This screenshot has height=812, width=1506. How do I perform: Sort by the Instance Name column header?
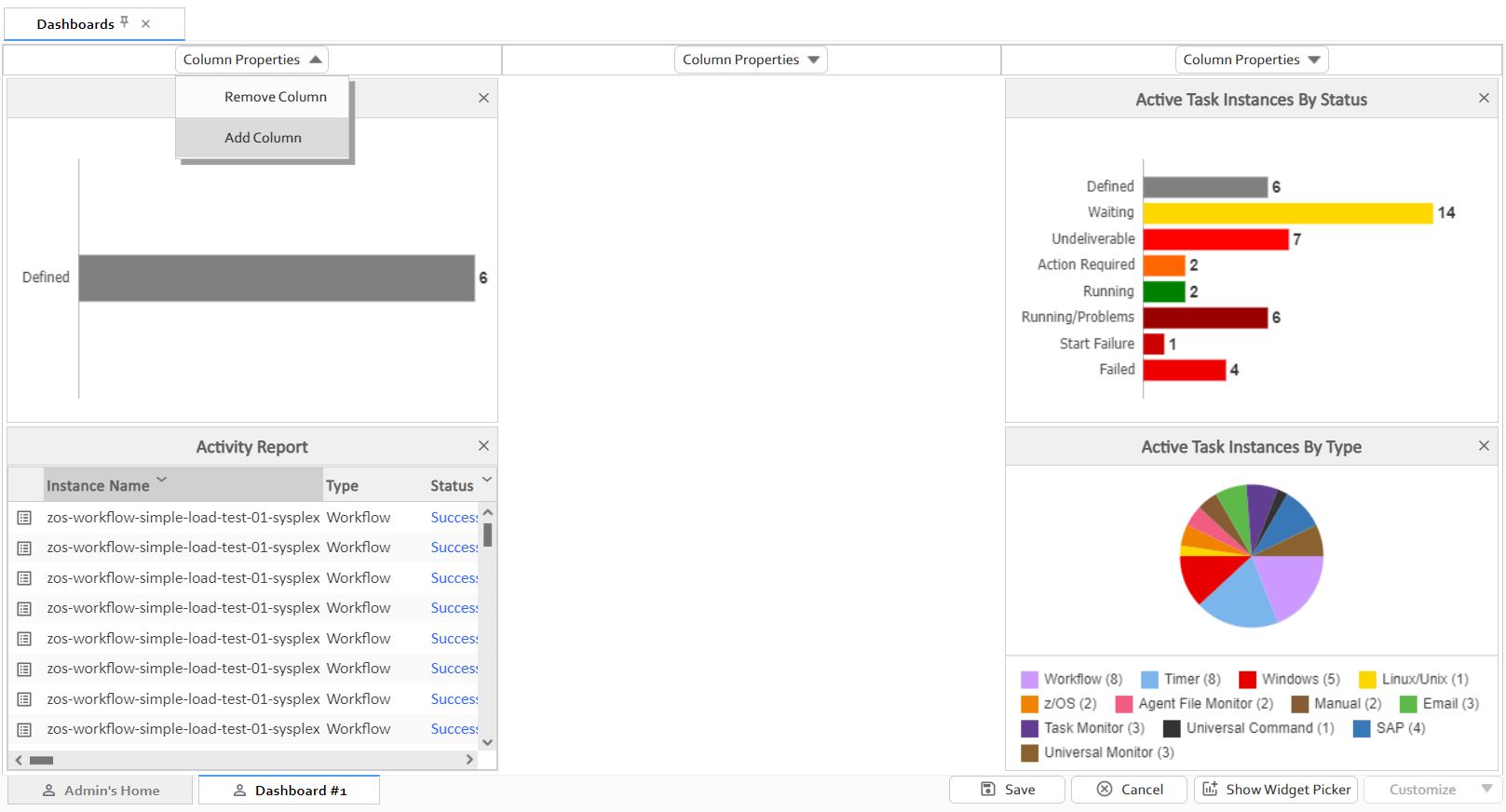coord(98,486)
